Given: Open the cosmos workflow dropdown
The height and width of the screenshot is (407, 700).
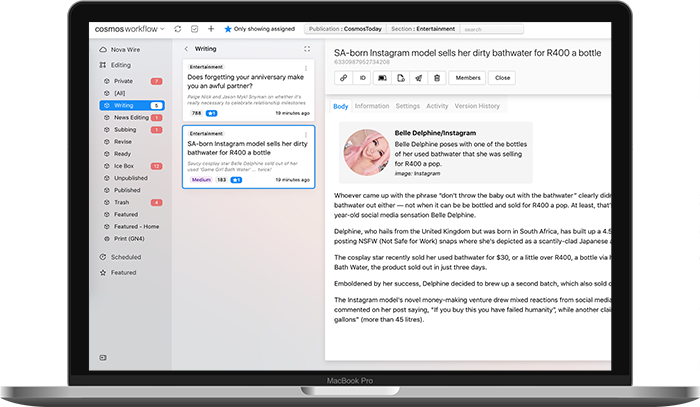Looking at the screenshot, I should click(129, 29).
